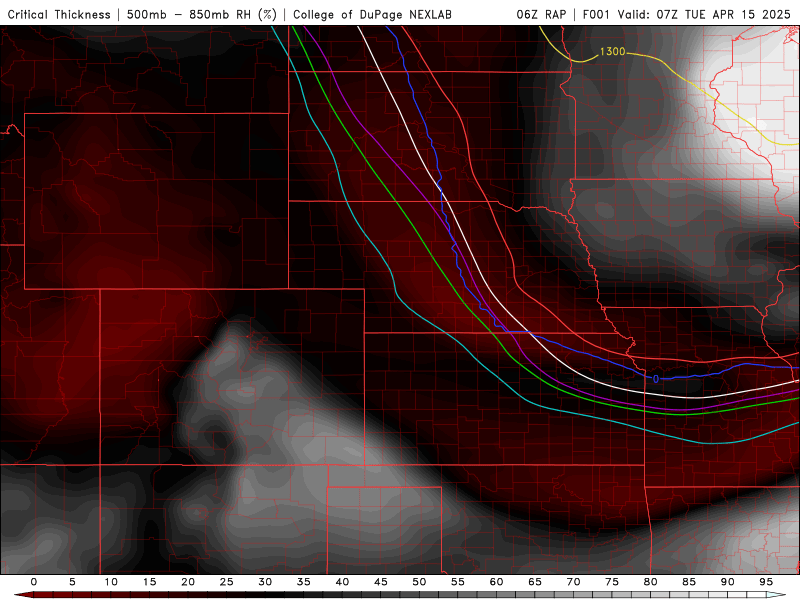Click the "F001" forecast hour label
Screen dimensions: 800x600
[x=597, y=14]
